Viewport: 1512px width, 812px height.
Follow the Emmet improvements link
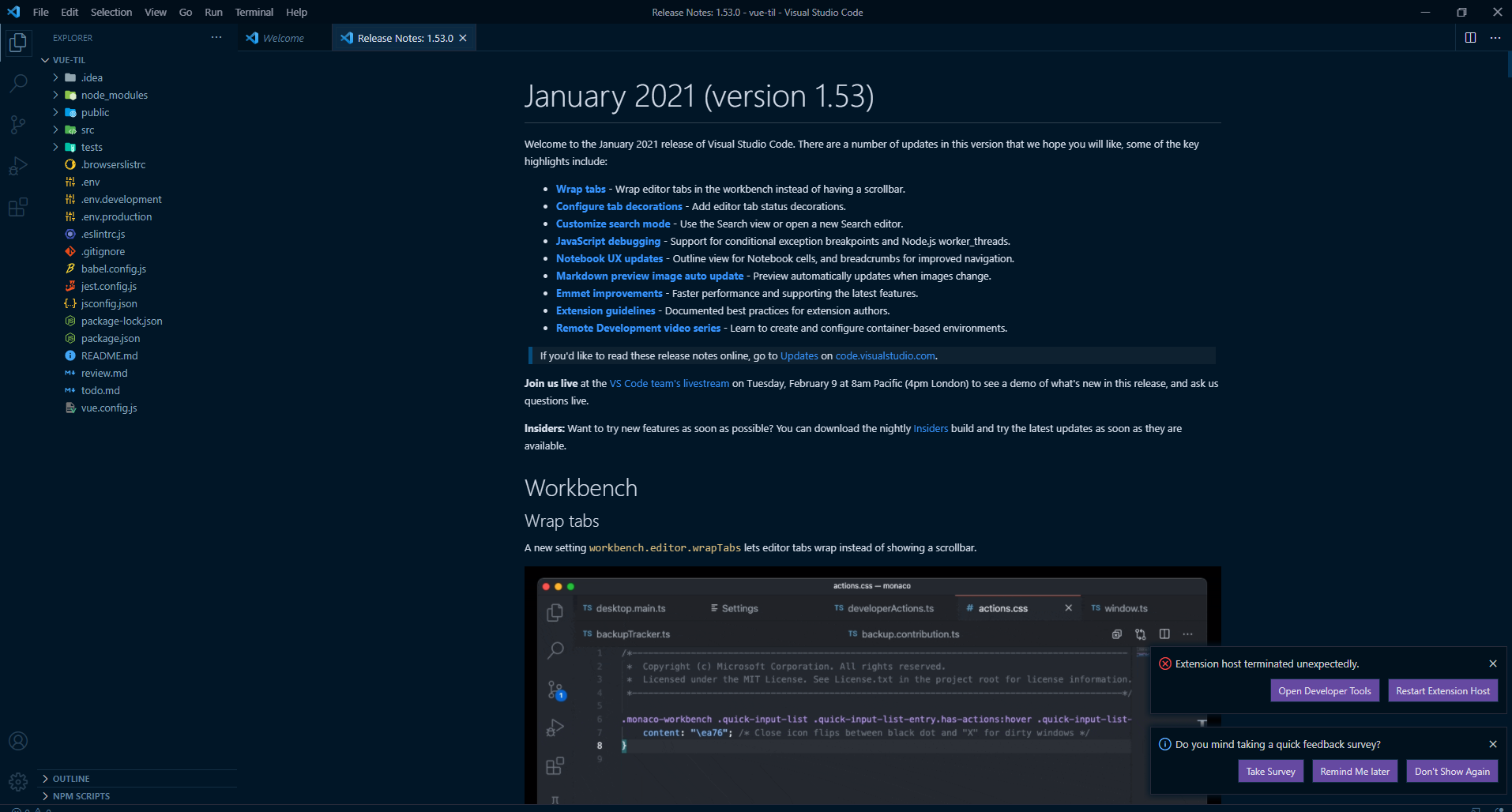[609, 293]
